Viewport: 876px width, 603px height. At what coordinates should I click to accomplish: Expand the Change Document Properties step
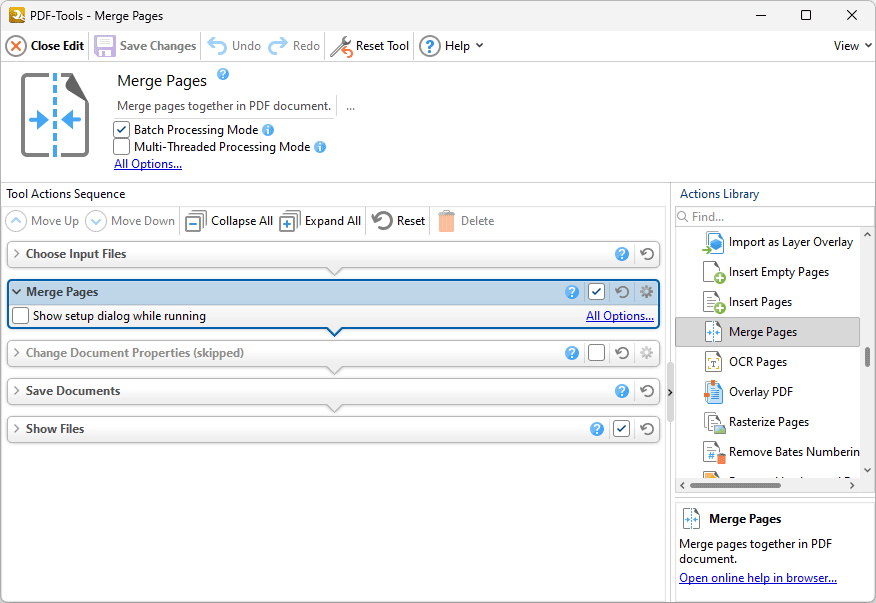tap(17, 353)
